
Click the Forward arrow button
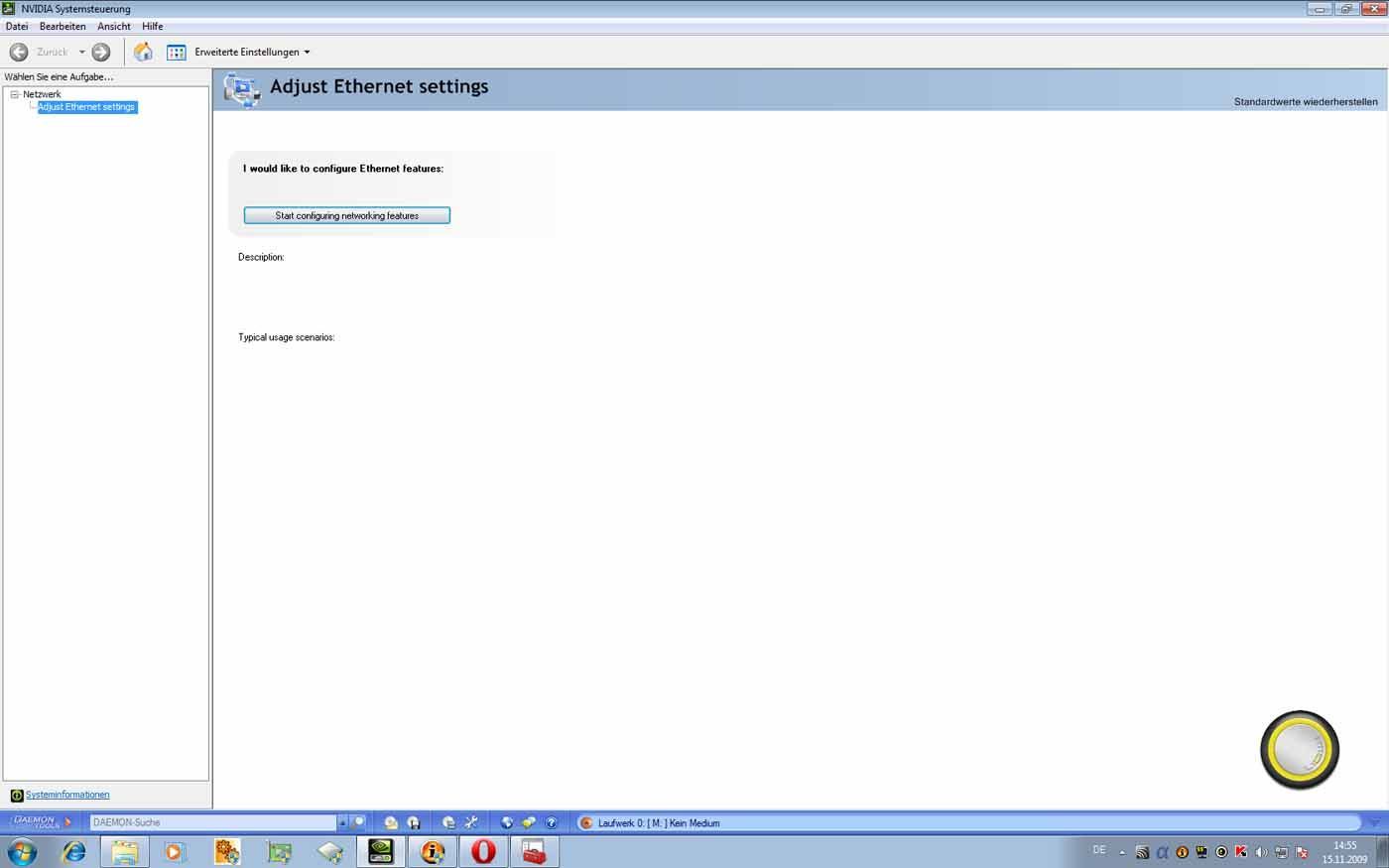coord(101,52)
